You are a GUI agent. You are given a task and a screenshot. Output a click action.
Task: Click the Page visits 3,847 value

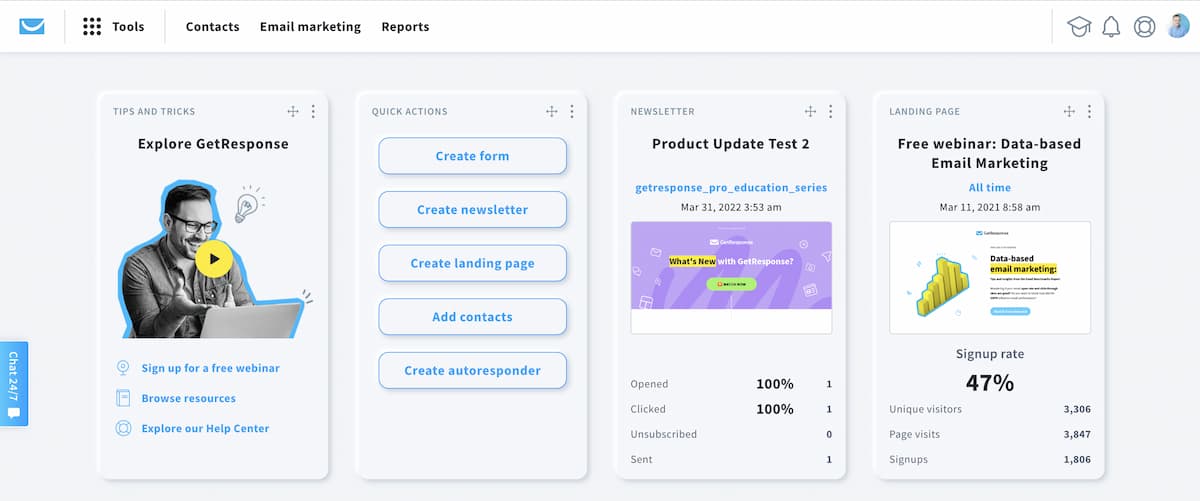click(1076, 434)
